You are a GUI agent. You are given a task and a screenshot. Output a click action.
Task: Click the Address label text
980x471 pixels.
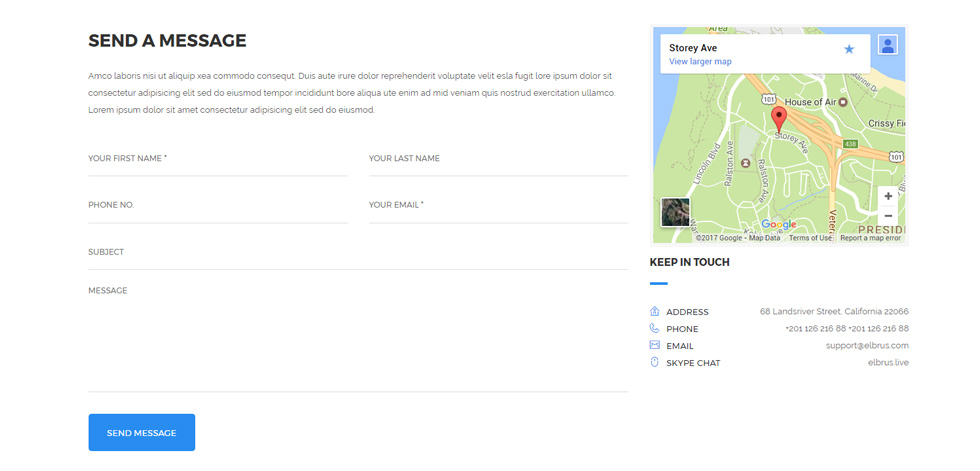[x=688, y=312]
